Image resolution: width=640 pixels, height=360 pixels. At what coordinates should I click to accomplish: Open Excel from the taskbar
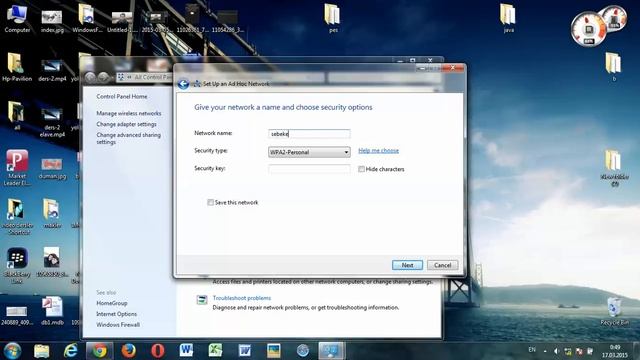(x=215, y=351)
